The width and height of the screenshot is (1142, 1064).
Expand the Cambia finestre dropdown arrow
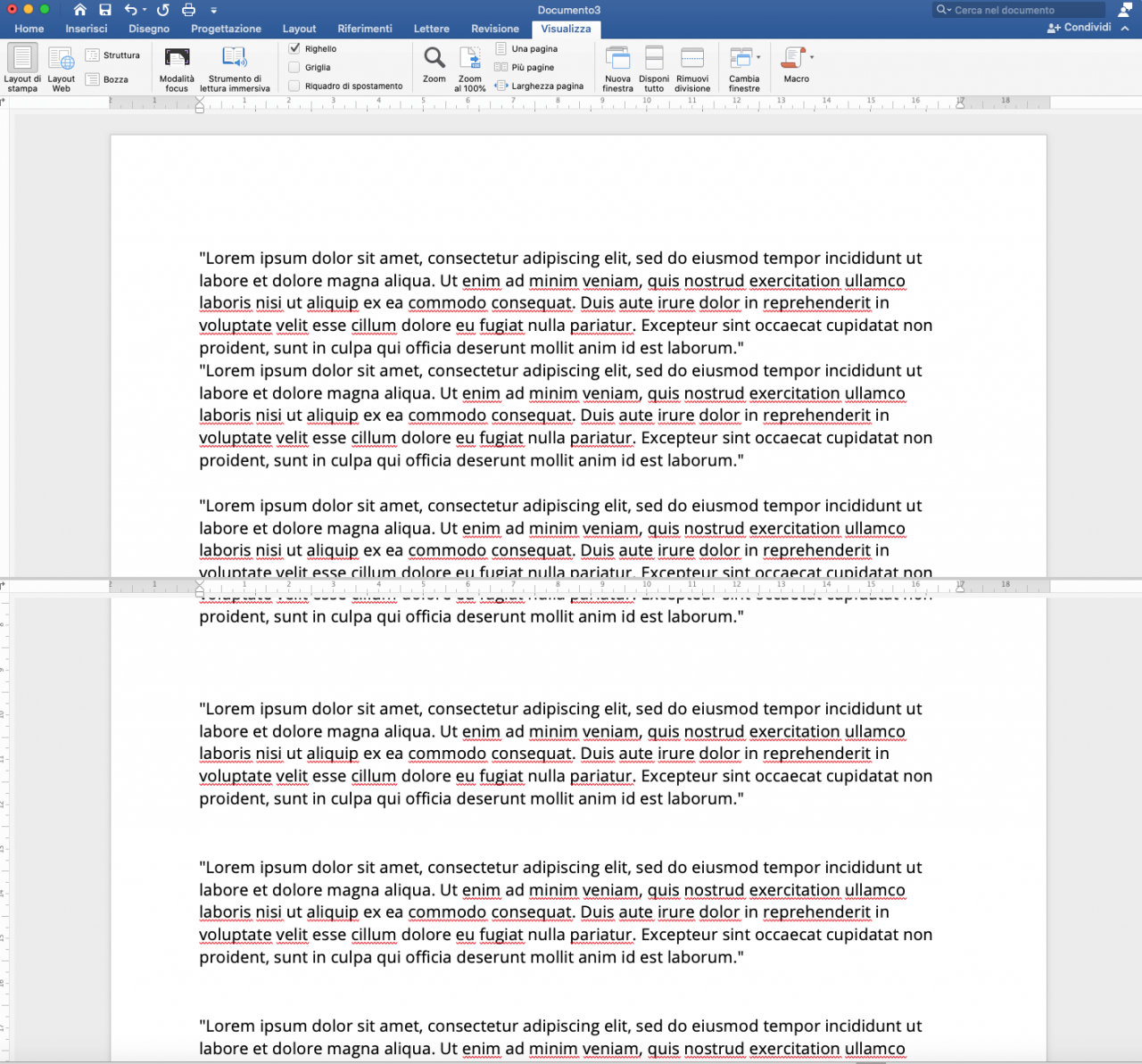pyautogui.click(x=758, y=57)
